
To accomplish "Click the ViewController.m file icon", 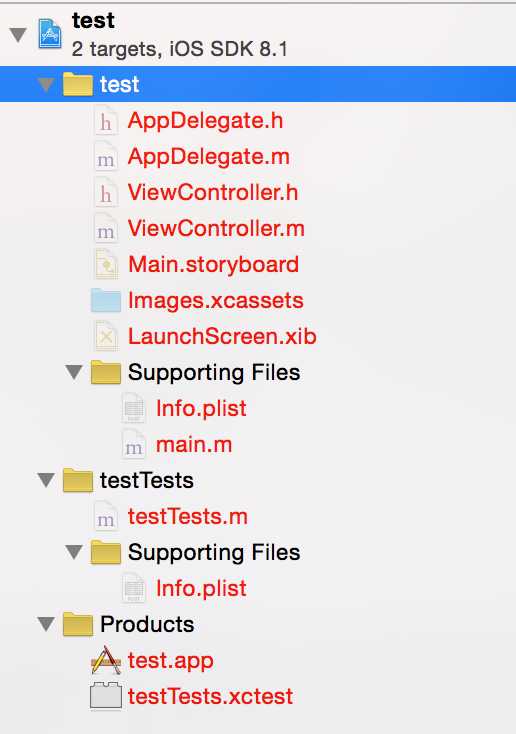I will click(106, 229).
